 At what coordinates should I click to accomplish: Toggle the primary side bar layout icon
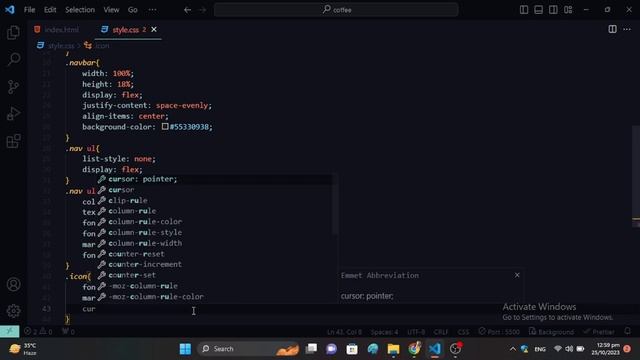tap(524, 9)
